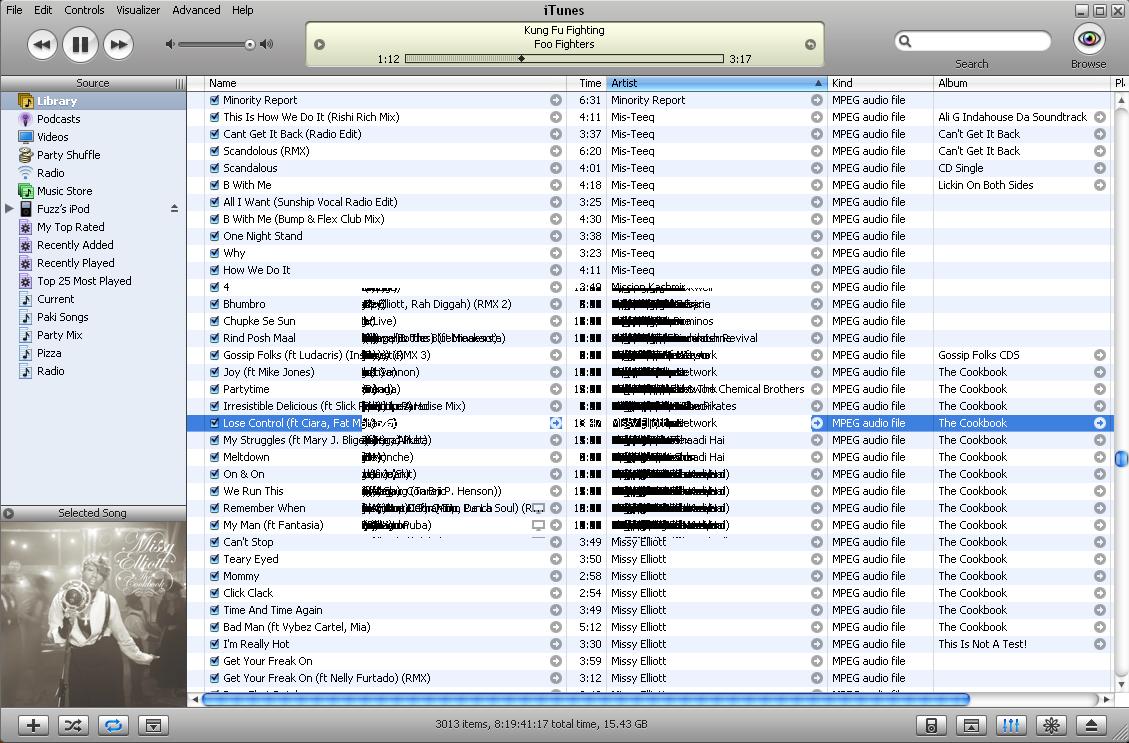The height and width of the screenshot is (743, 1129).
Task: Click the iPod options button in bottom bar
Action: 931,725
